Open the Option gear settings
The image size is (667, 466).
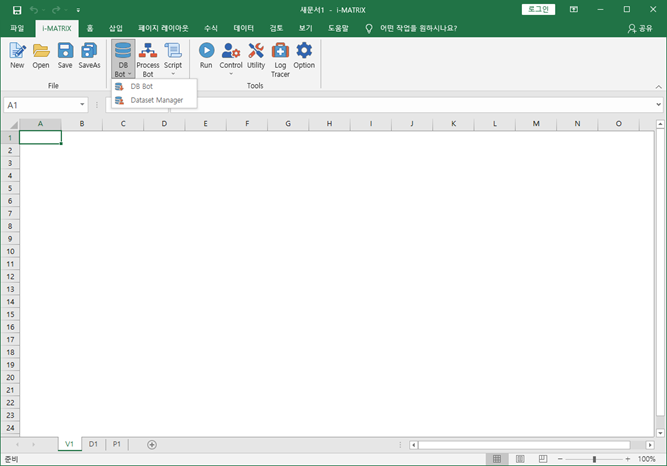click(304, 55)
